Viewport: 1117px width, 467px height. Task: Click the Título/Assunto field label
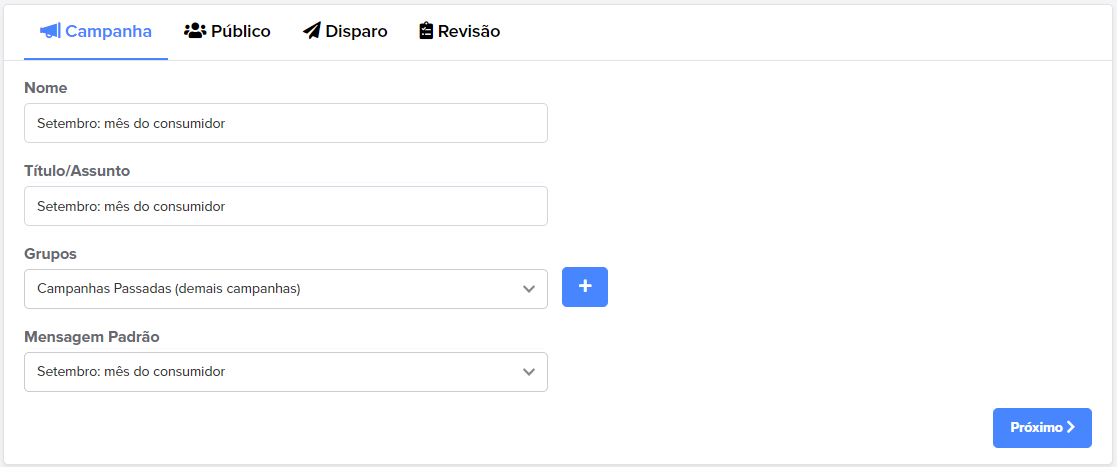[x=77, y=171]
